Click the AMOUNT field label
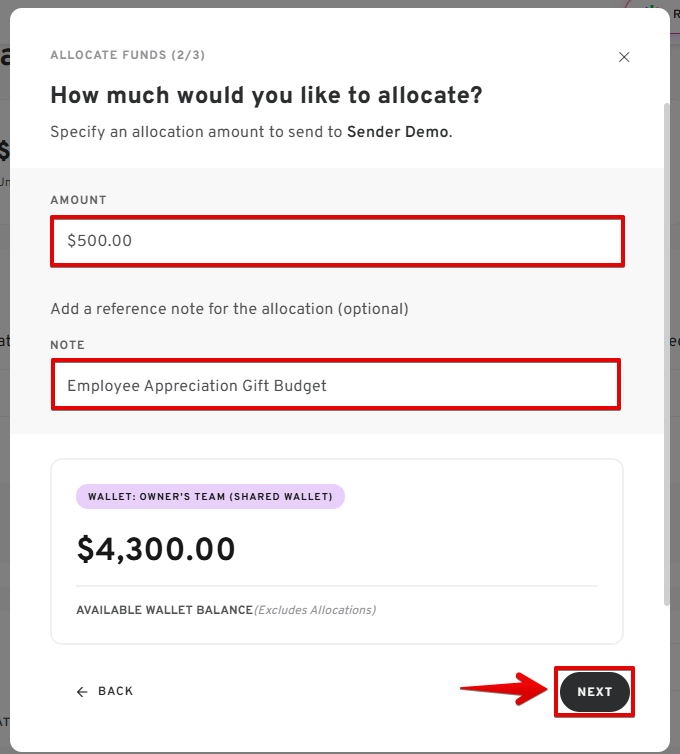 click(78, 200)
